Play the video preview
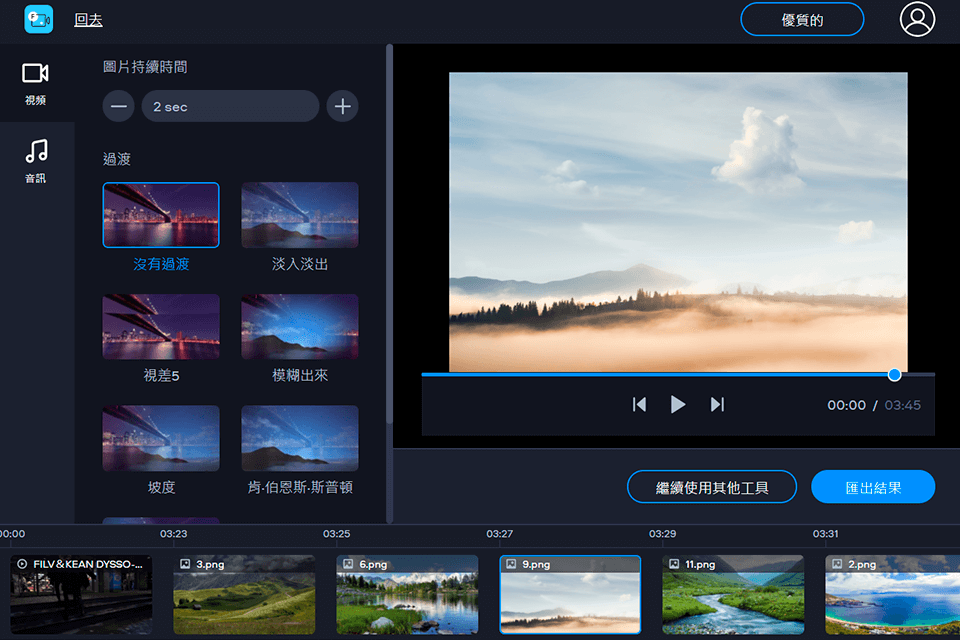This screenshot has width=960, height=640. [x=678, y=405]
